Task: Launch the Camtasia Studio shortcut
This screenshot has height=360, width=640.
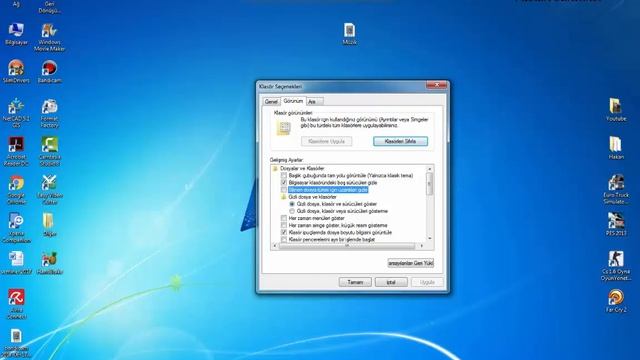Action: point(49,151)
